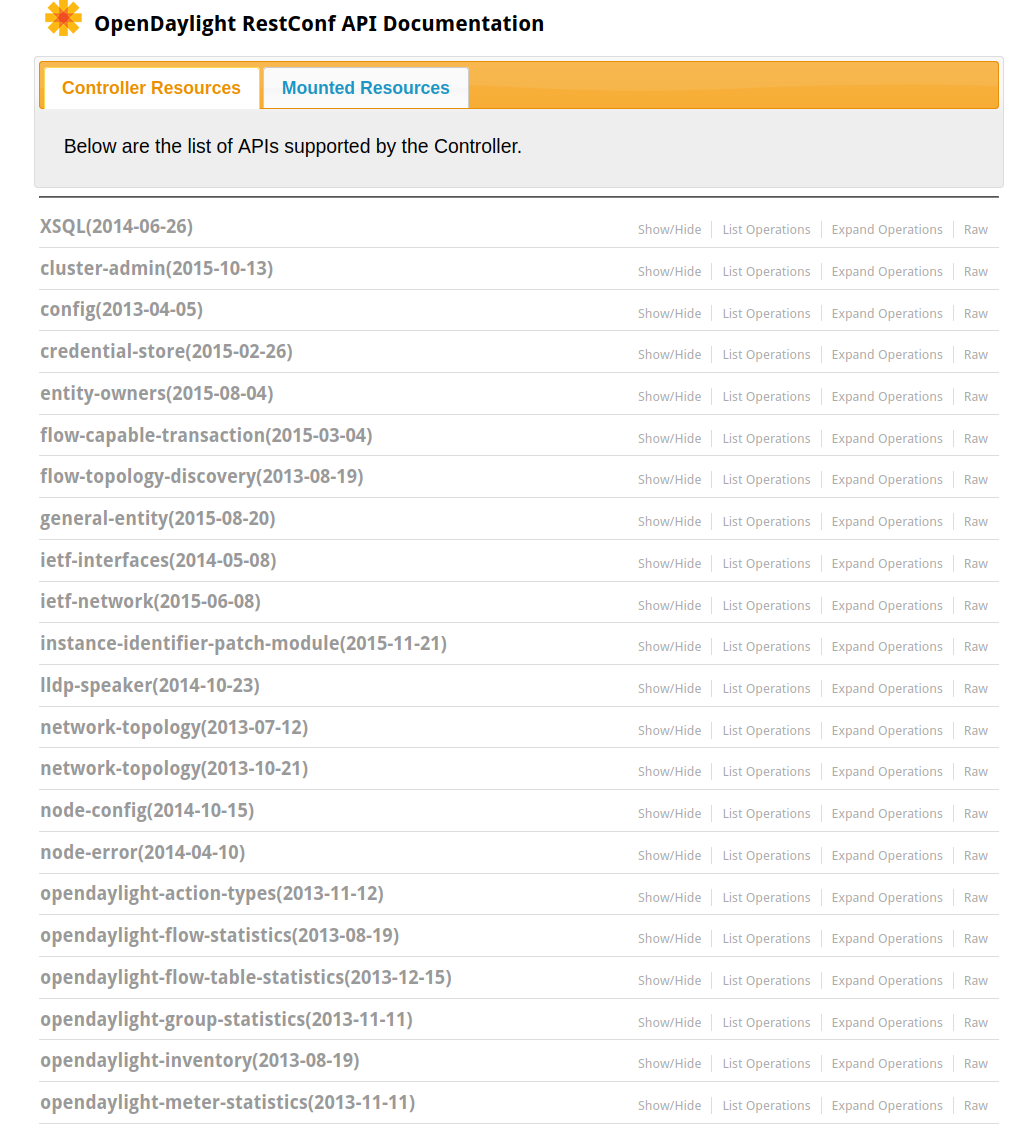1013x1124 pixels.
Task: Toggle Show/Hide for credential-store row
Action: (670, 355)
